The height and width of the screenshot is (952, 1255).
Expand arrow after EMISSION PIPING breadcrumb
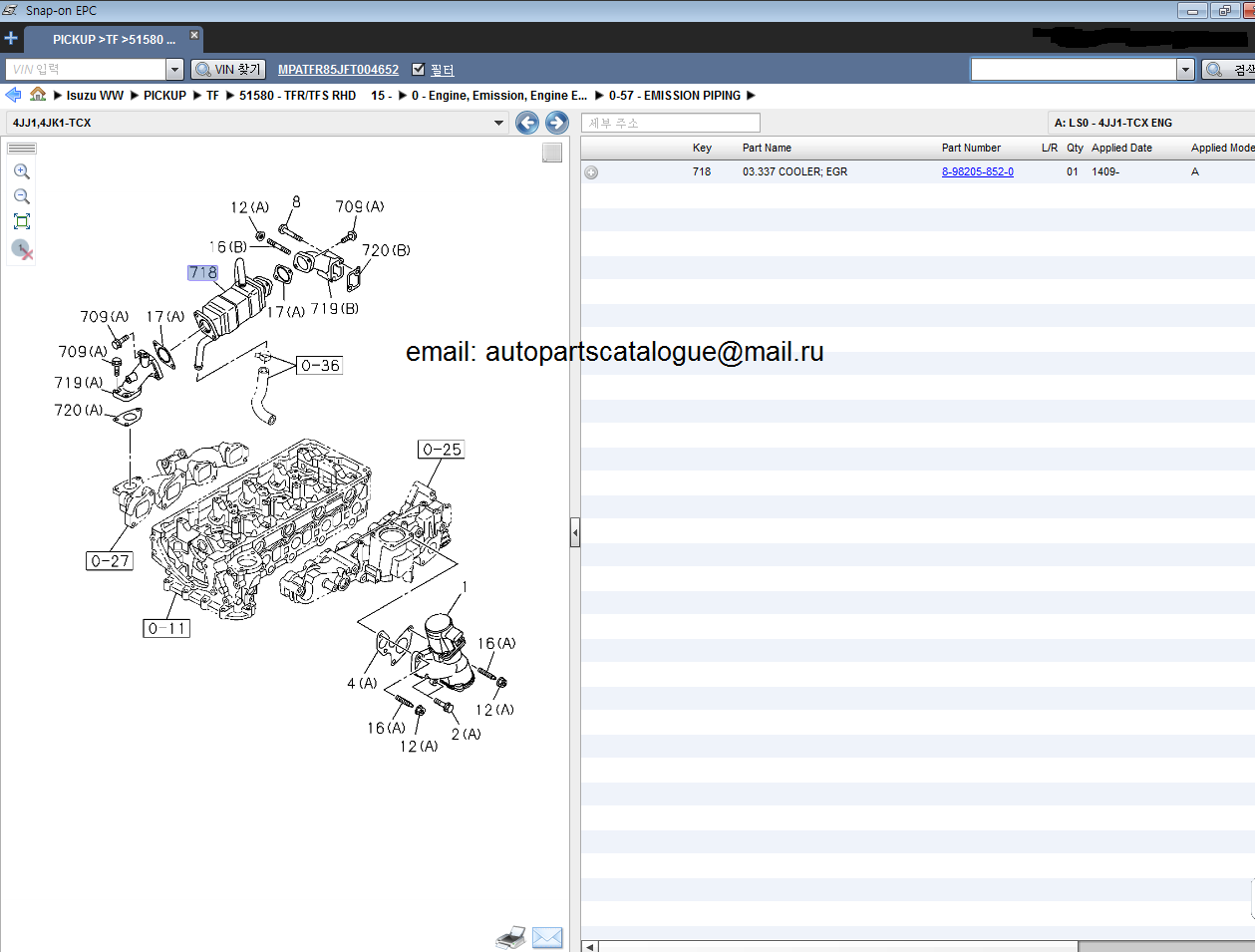point(751,96)
